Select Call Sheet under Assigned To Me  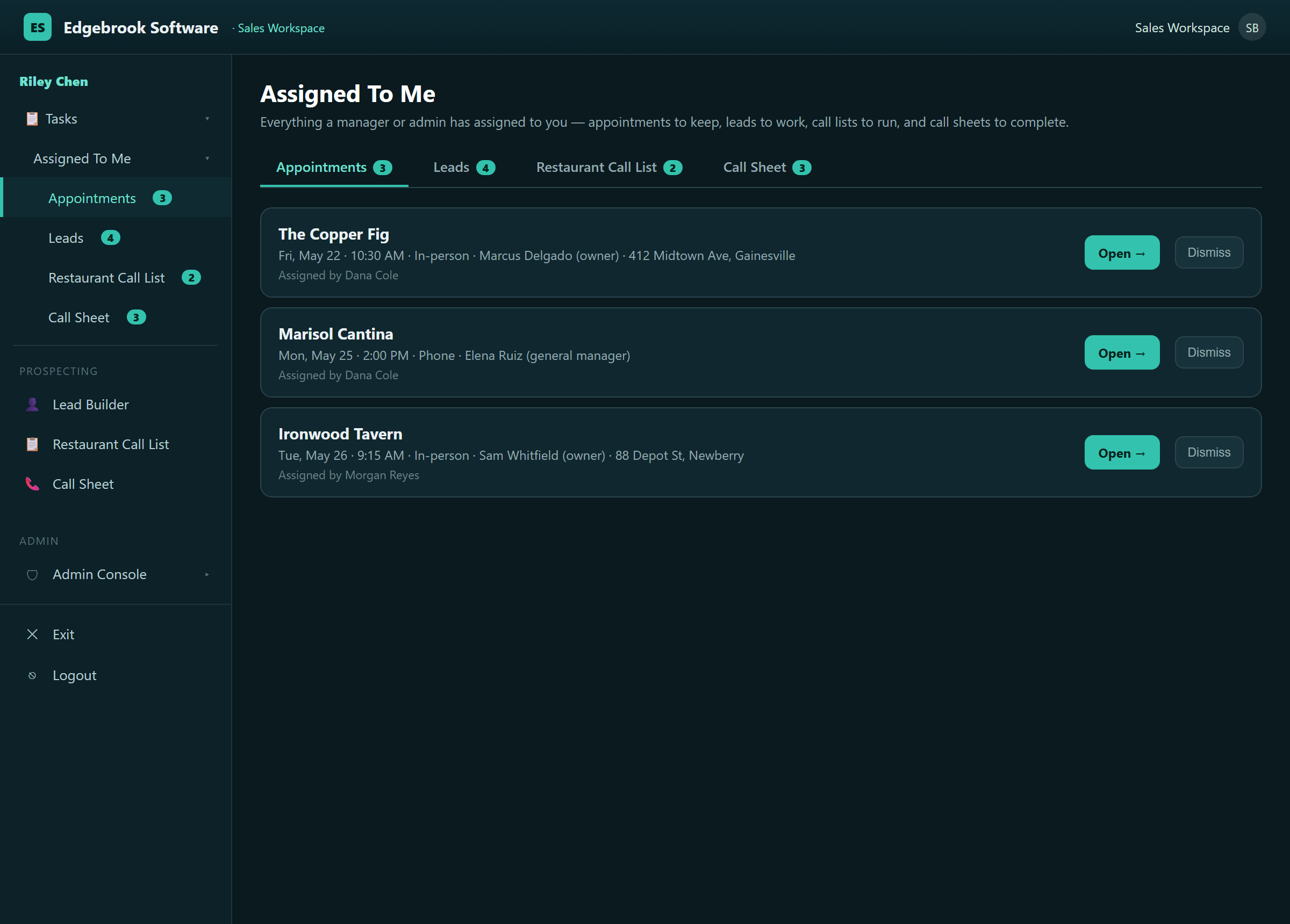pyautogui.click(x=116, y=317)
